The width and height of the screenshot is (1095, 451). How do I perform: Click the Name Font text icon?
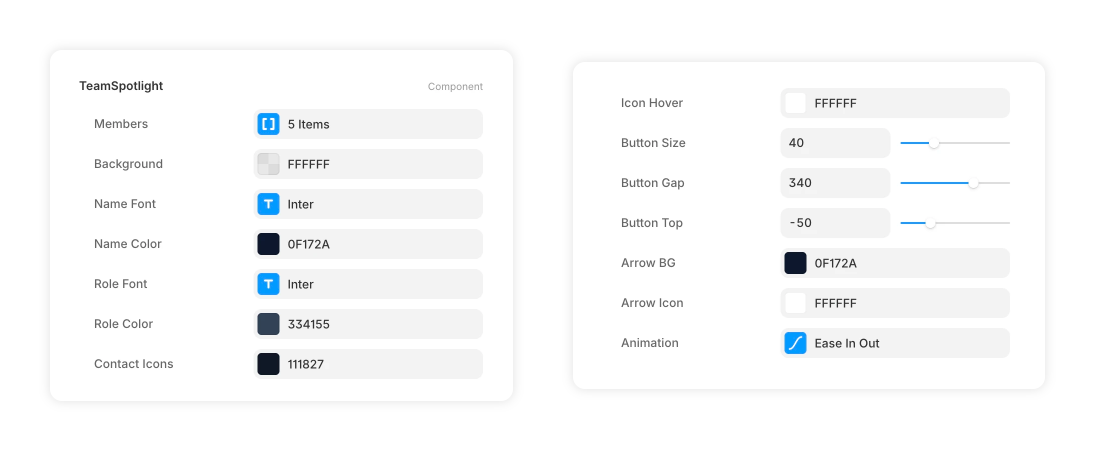(x=268, y=204)
